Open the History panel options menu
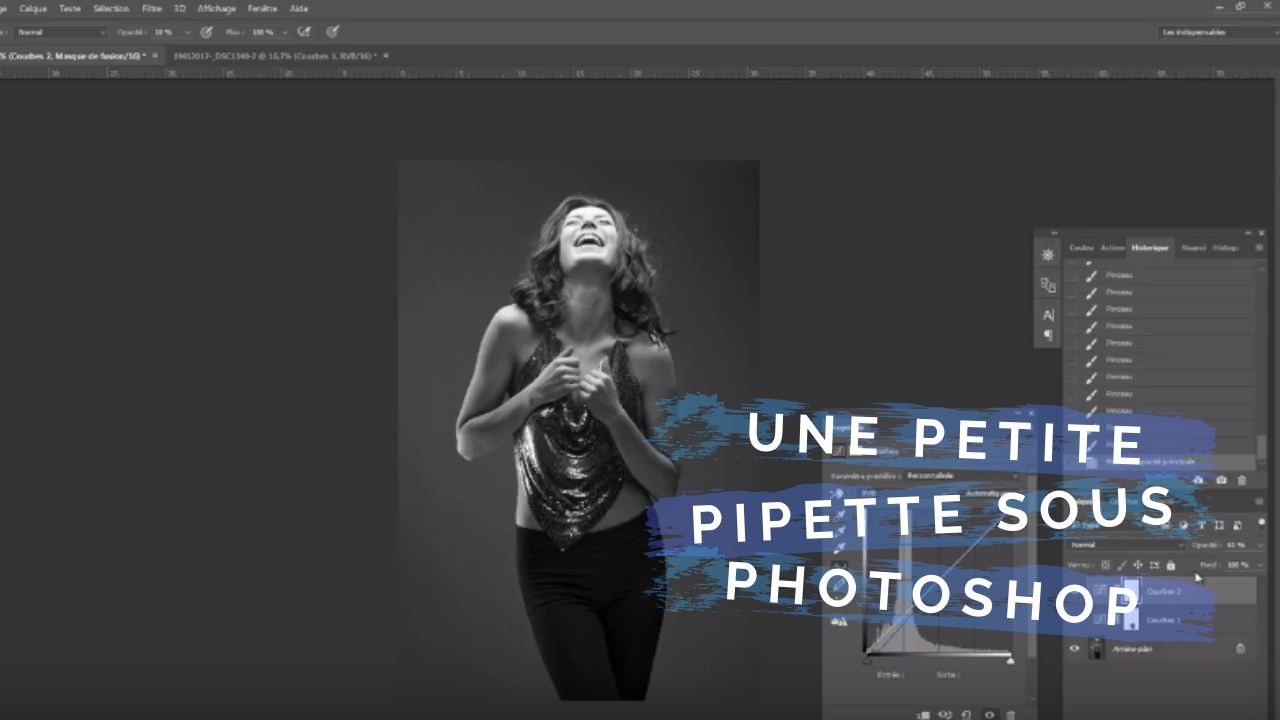This screenshot has width=1280, height=720. tap(1259, 248)
